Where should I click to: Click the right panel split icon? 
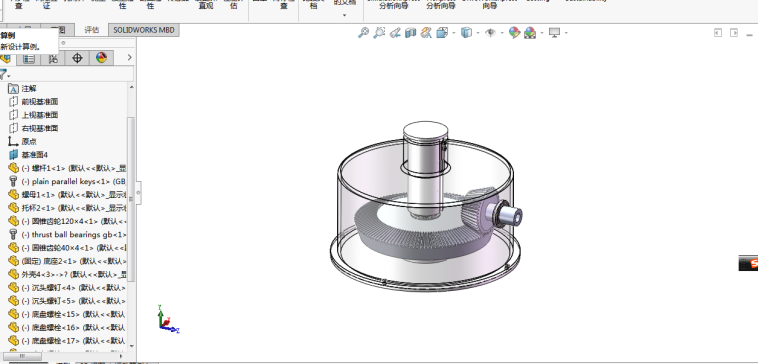(734, 33)
